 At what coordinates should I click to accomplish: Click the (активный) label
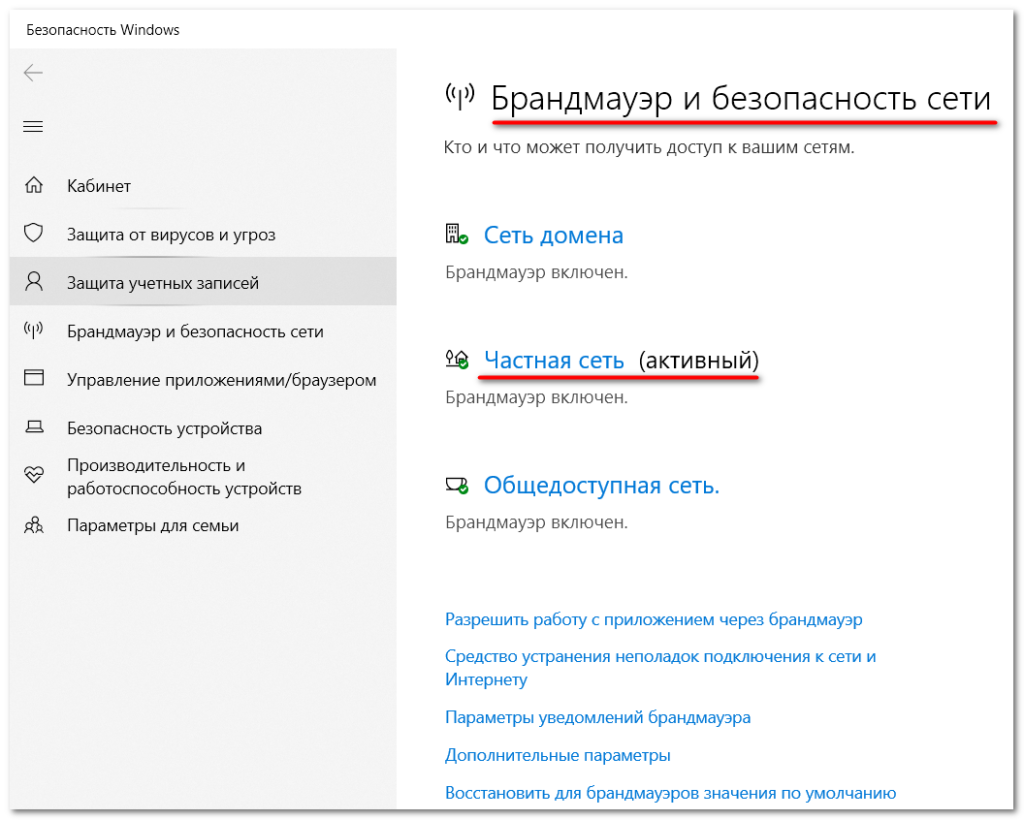[x=699, y=360]
